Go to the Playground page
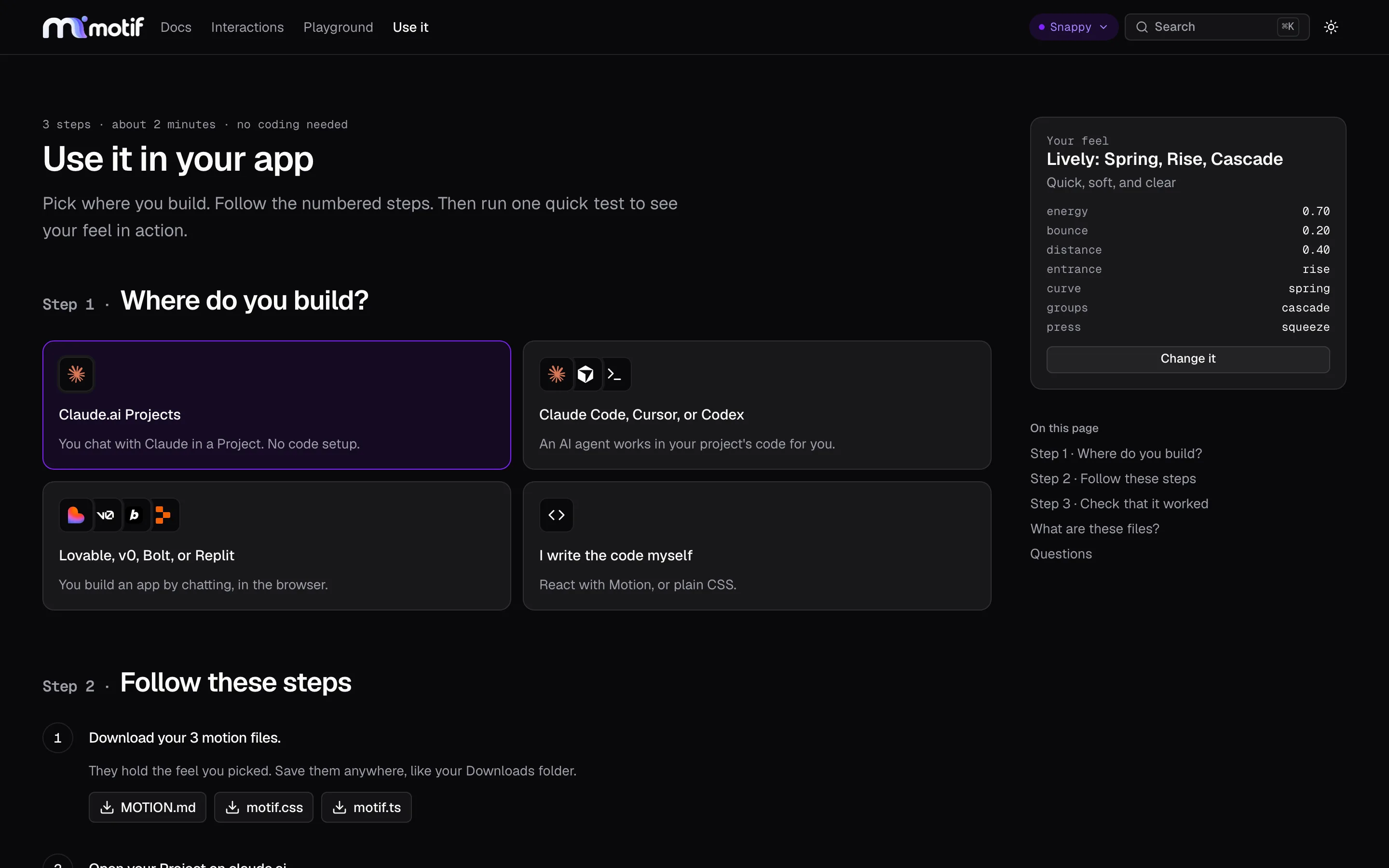The width and height of the screenshot is (1389, 868). 338,27
